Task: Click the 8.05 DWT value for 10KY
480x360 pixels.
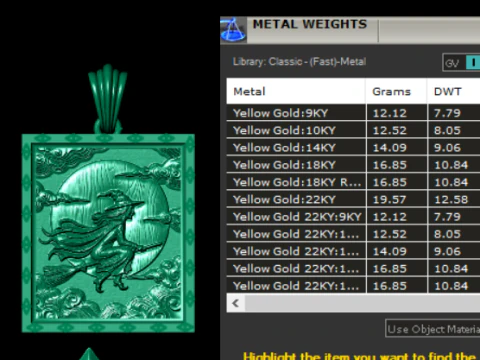Action: click(447, 130)
